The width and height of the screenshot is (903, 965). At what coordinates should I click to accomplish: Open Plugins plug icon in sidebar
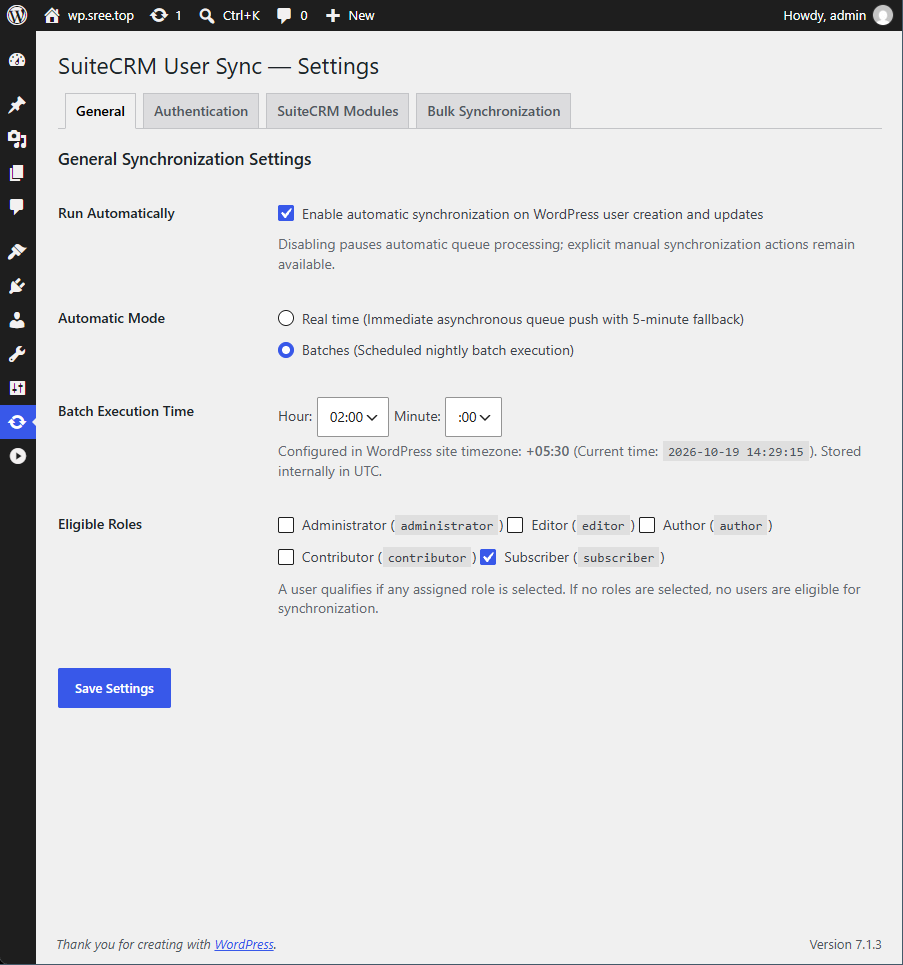coord(17,286)
